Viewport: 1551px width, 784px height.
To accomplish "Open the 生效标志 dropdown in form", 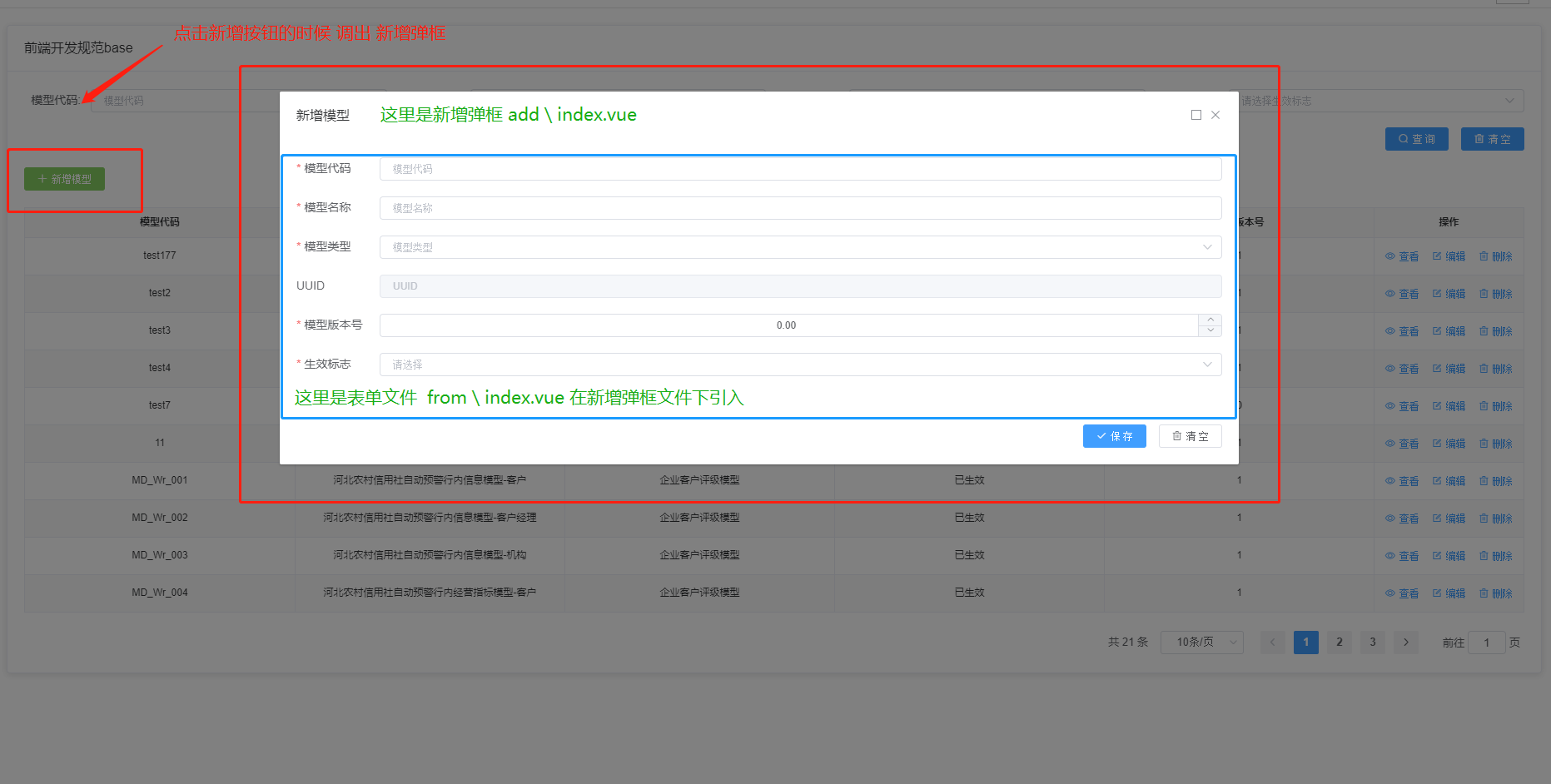I will pos(799,365).
